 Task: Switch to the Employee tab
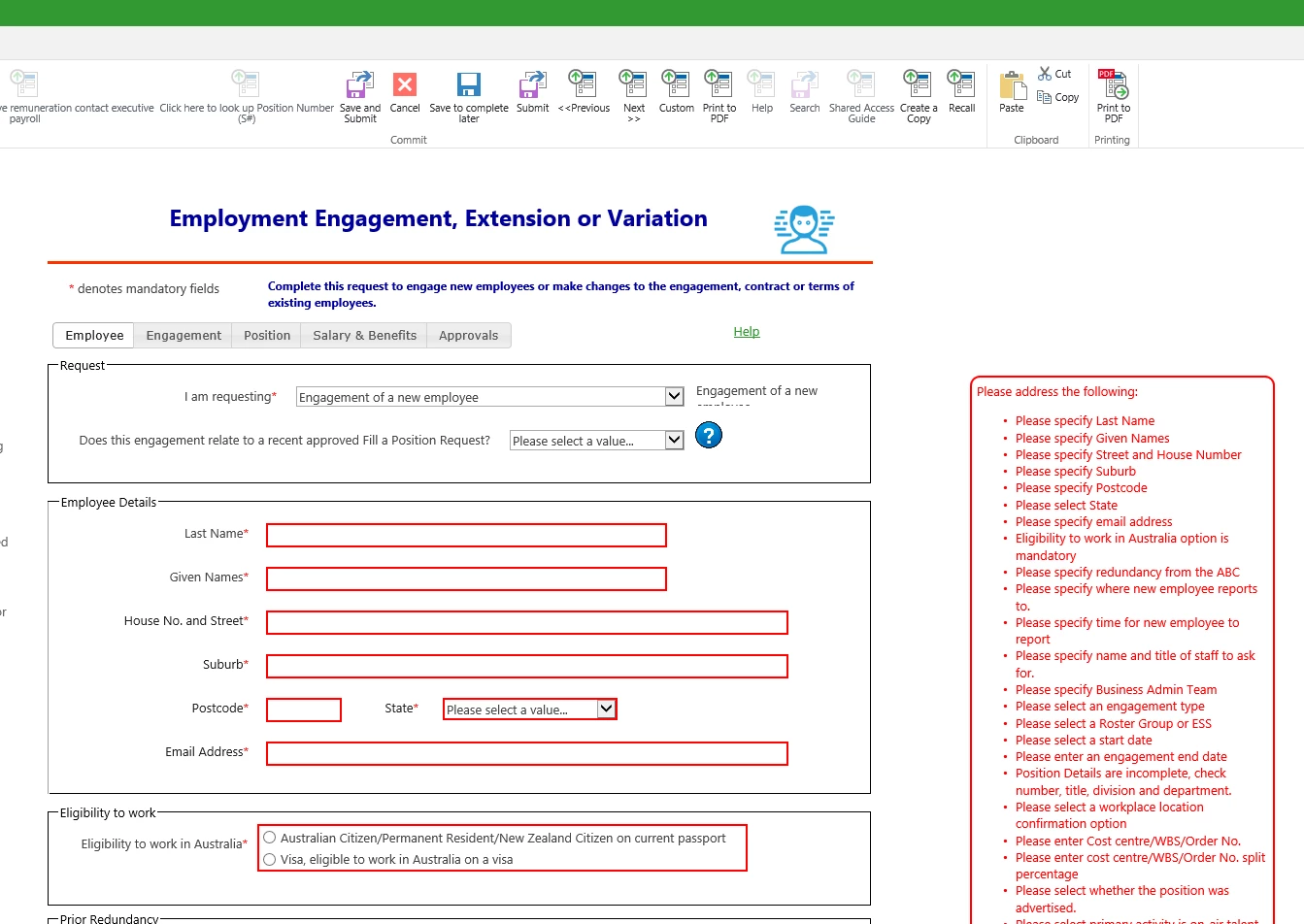tap(94, 336)
